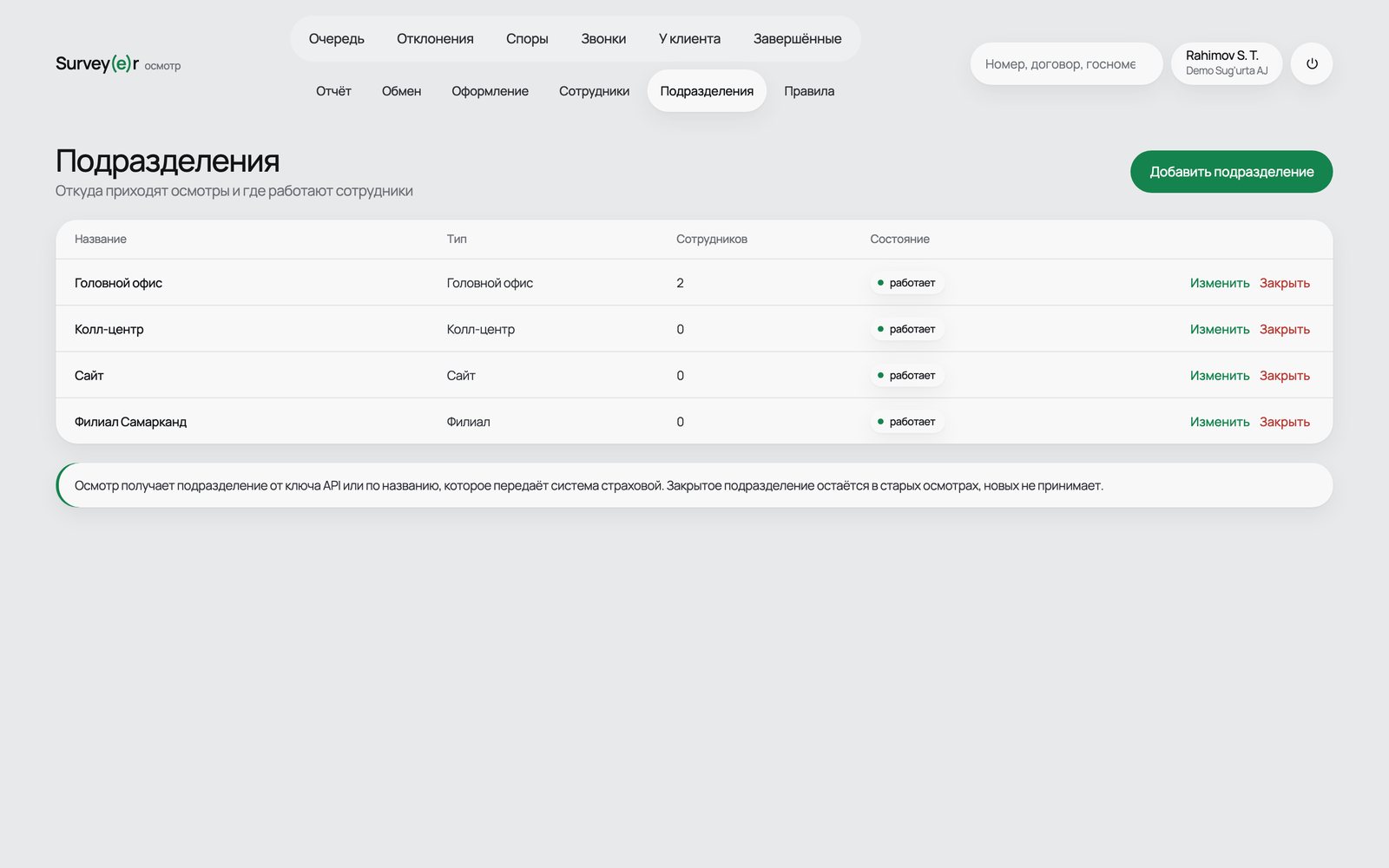Click работает status badge for Головной офис
This screenshot has height=868, width=1389.
click(x=907, y=283)
